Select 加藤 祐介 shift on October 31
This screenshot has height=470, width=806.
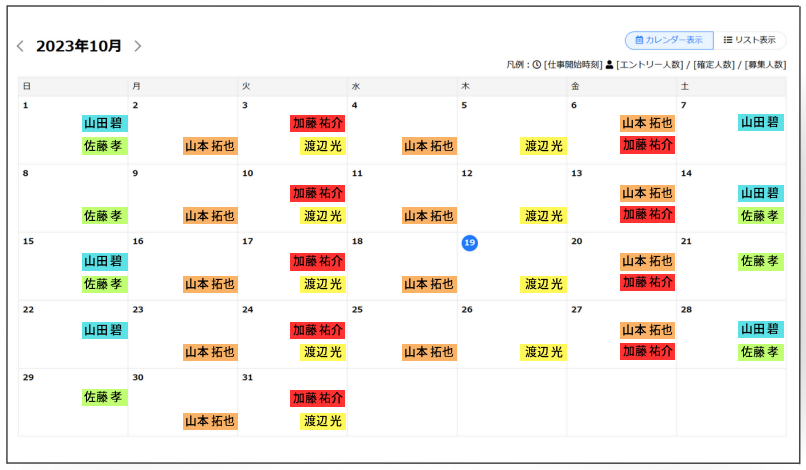coord(317,398)
